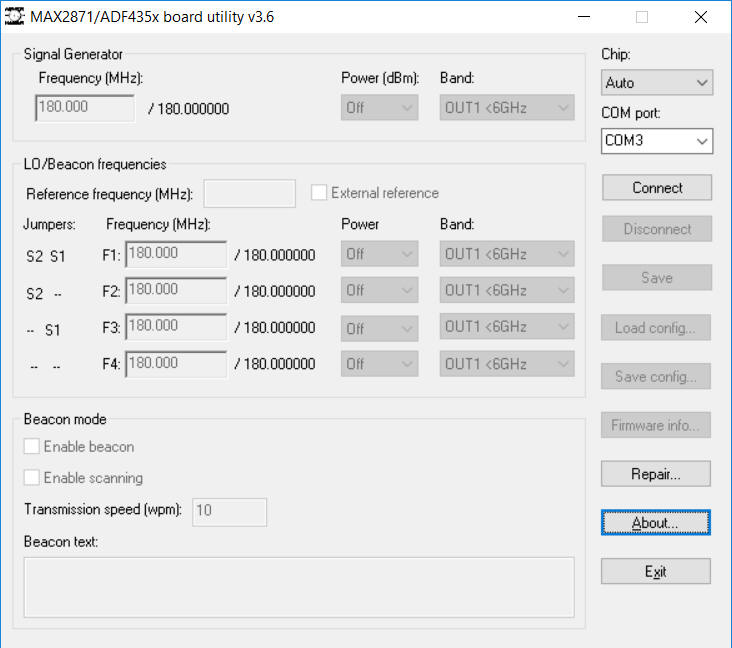Open the Chip dropdown set to Auto
The height and width of the screenshot is (648, 732).
click(657, 83)
